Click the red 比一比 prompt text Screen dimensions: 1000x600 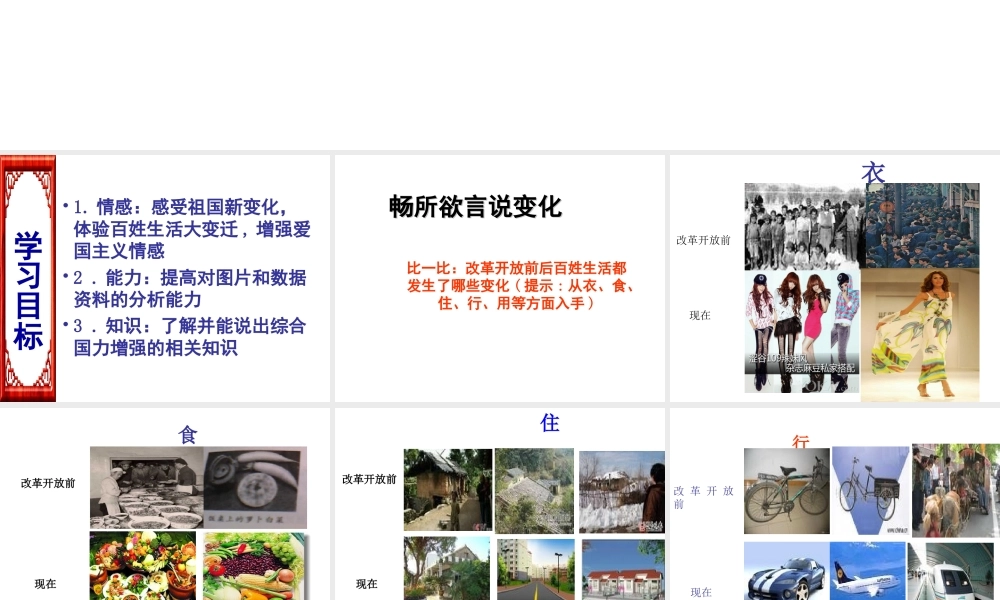point(520,286)
